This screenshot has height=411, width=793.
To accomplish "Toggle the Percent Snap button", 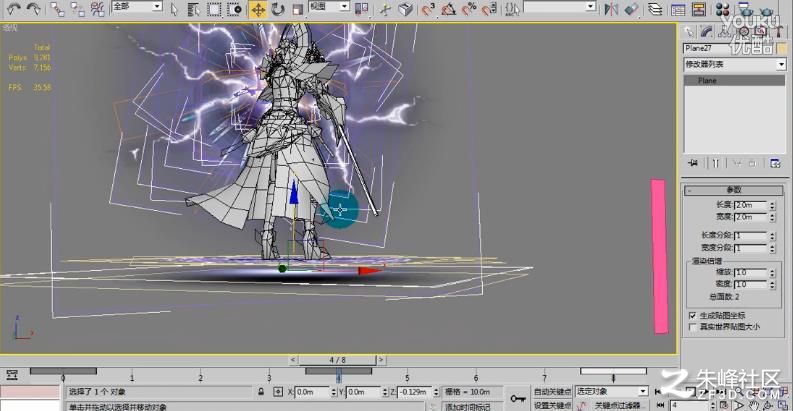I will point(469,9).
